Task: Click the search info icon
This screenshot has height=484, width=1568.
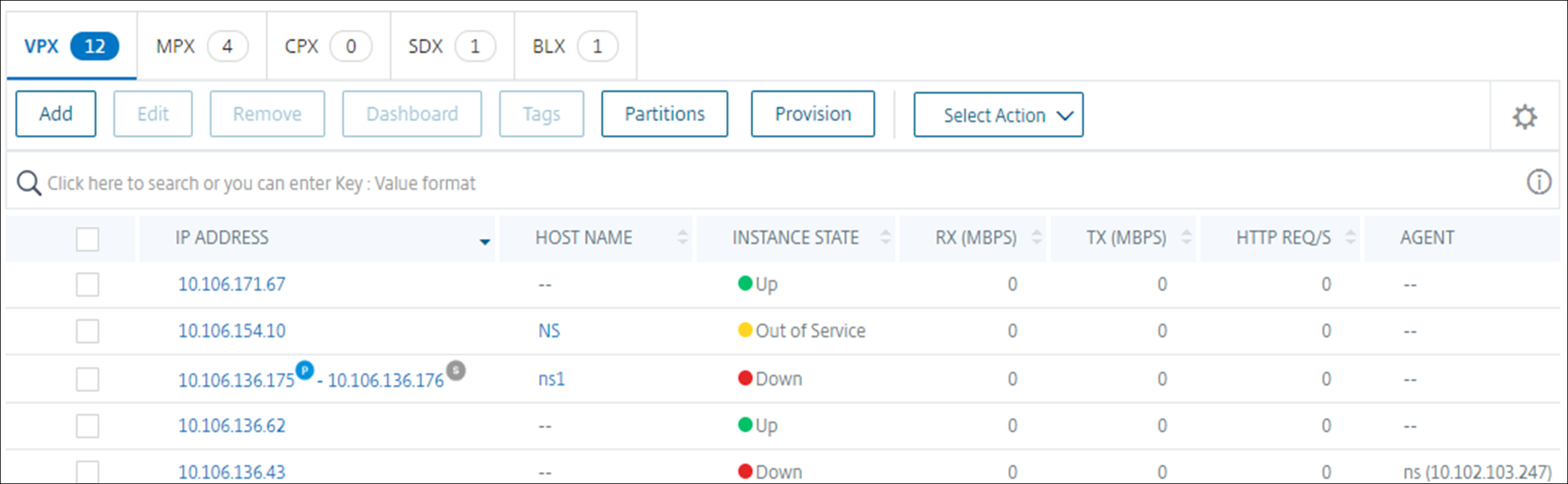Action: (x=1538, y=182)
